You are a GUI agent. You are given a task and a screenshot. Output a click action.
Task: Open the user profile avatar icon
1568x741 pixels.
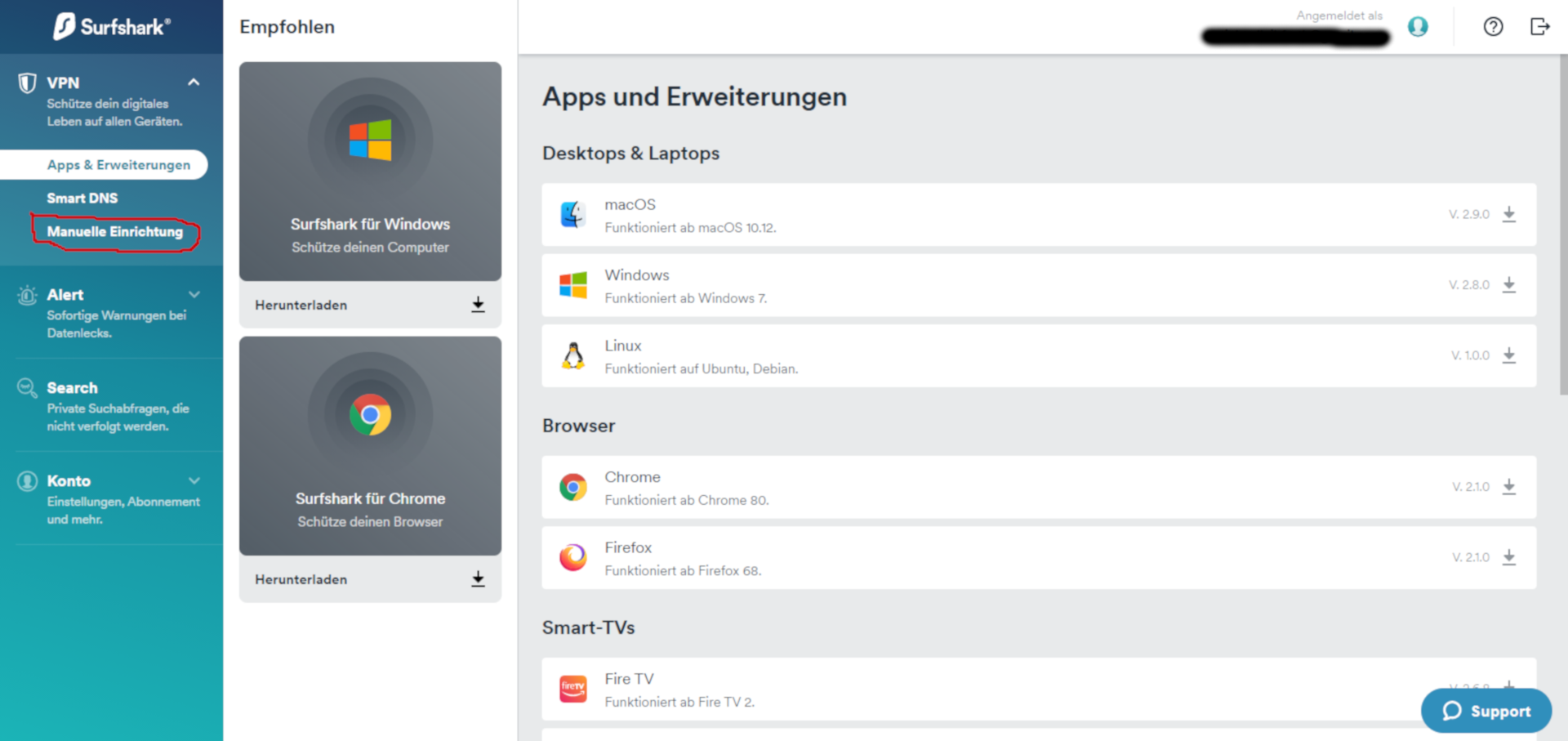pyautogui.click(x=1418, y=27)
